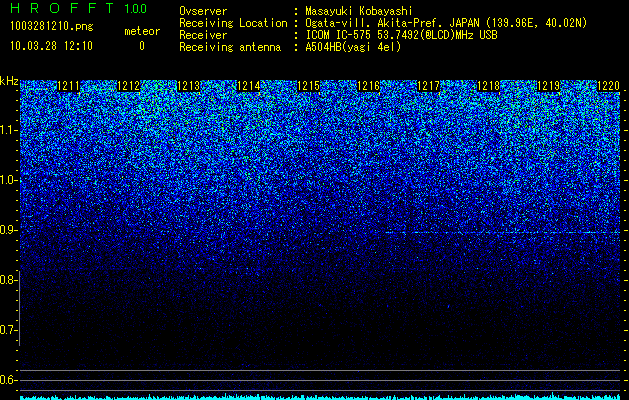Click the 1.0 kHz axis label

coord(8,180)
